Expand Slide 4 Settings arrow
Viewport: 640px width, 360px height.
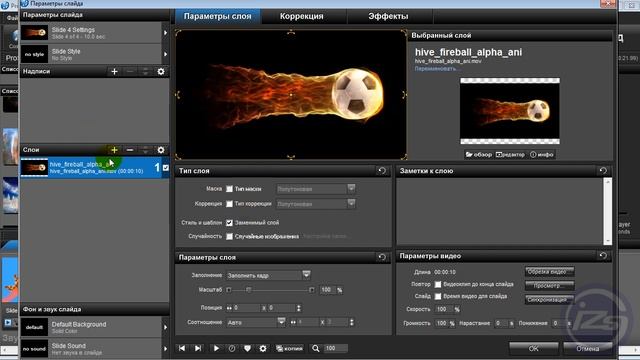pyautogui.click(x=165, y=33)
